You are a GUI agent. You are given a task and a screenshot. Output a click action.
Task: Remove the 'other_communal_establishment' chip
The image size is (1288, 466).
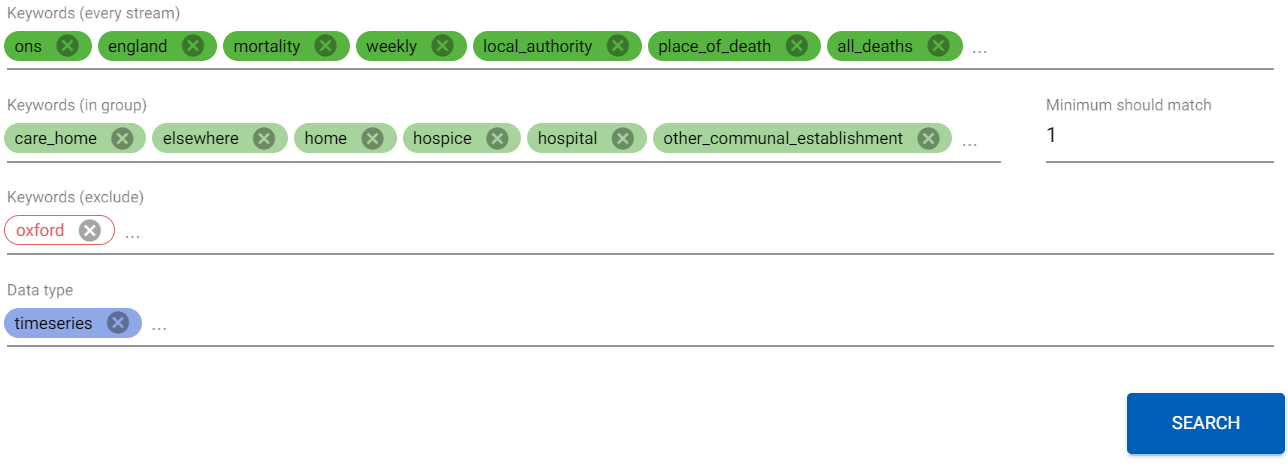[928, 138]
